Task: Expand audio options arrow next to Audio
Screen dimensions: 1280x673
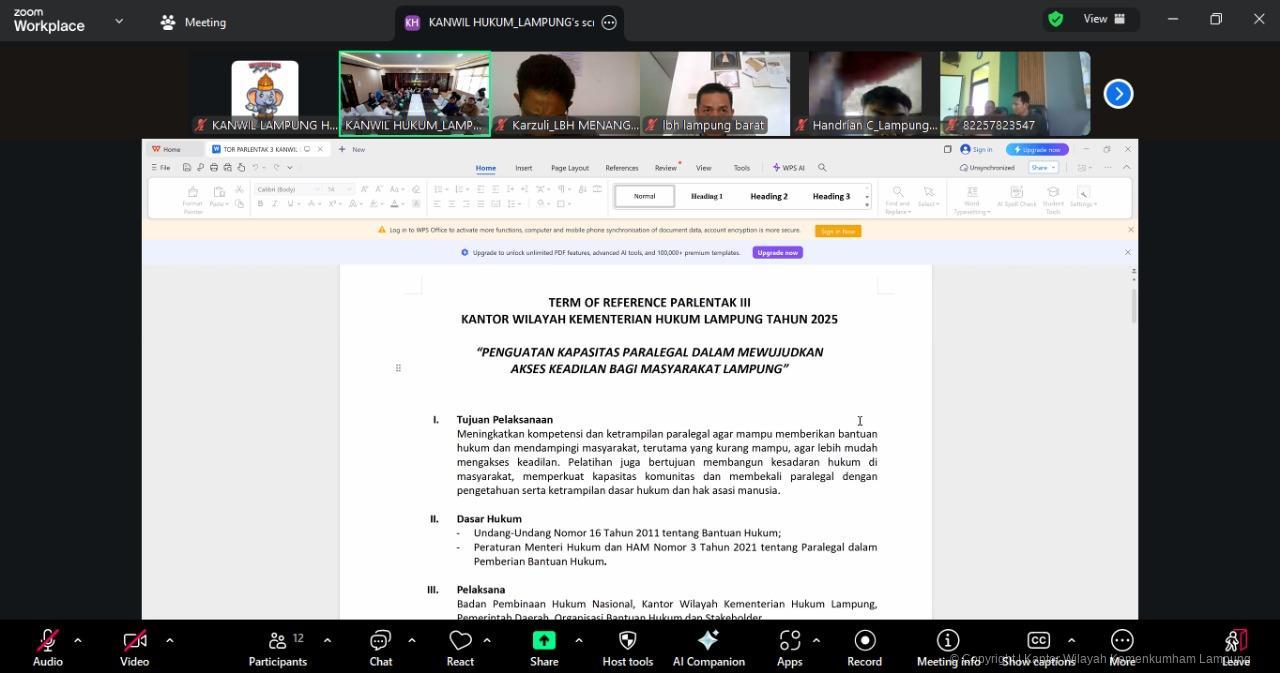Action: pyautogui.click(x=78, y=640)
